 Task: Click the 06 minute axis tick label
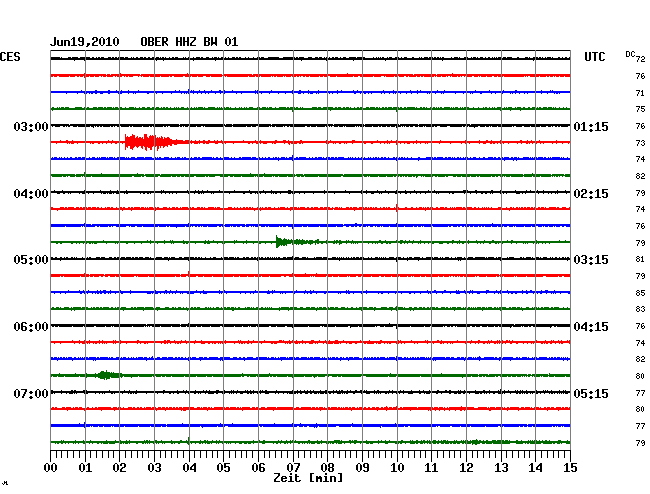pos(258,468)
